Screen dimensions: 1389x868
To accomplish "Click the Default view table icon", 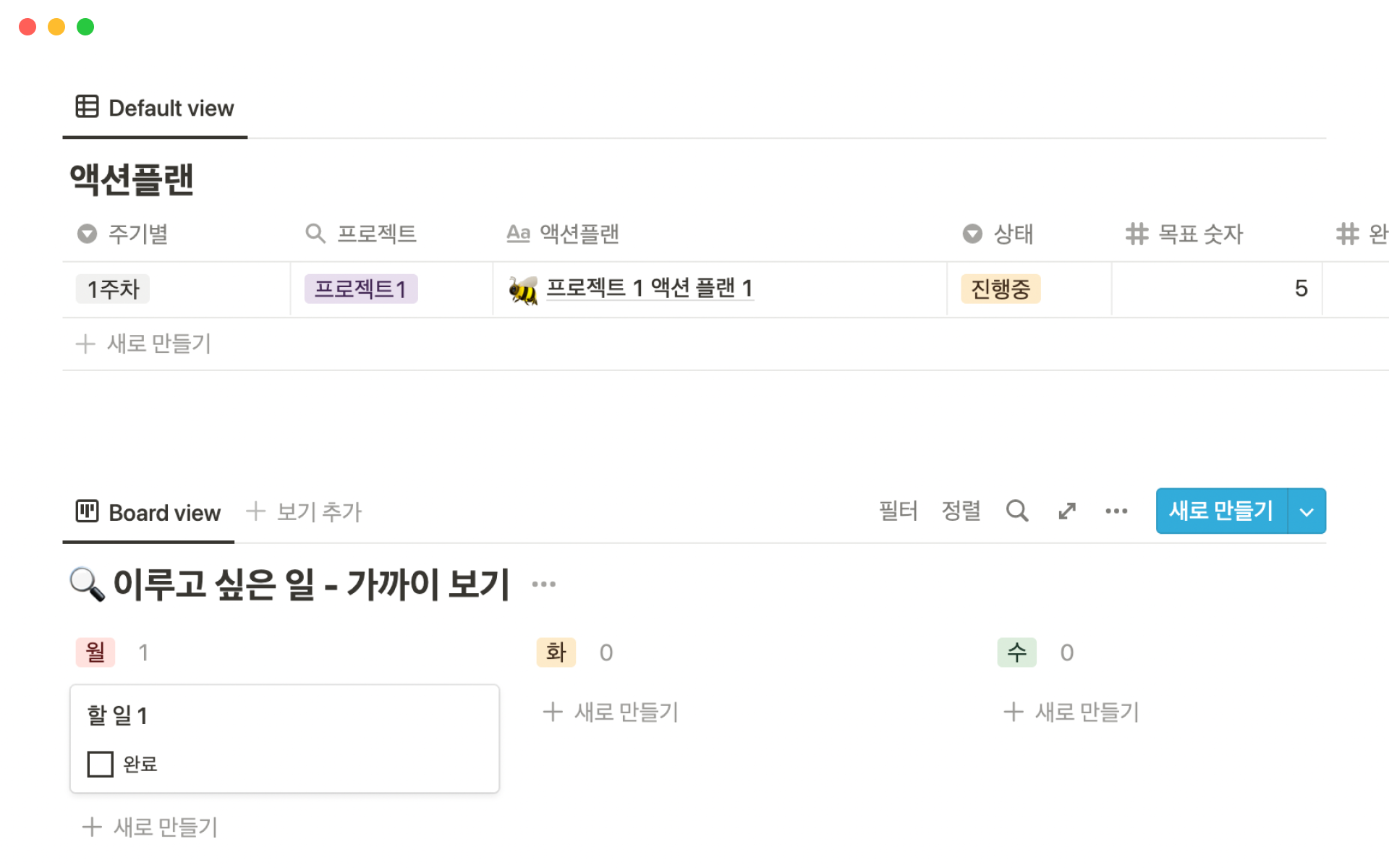I will [x=87, y=107].
